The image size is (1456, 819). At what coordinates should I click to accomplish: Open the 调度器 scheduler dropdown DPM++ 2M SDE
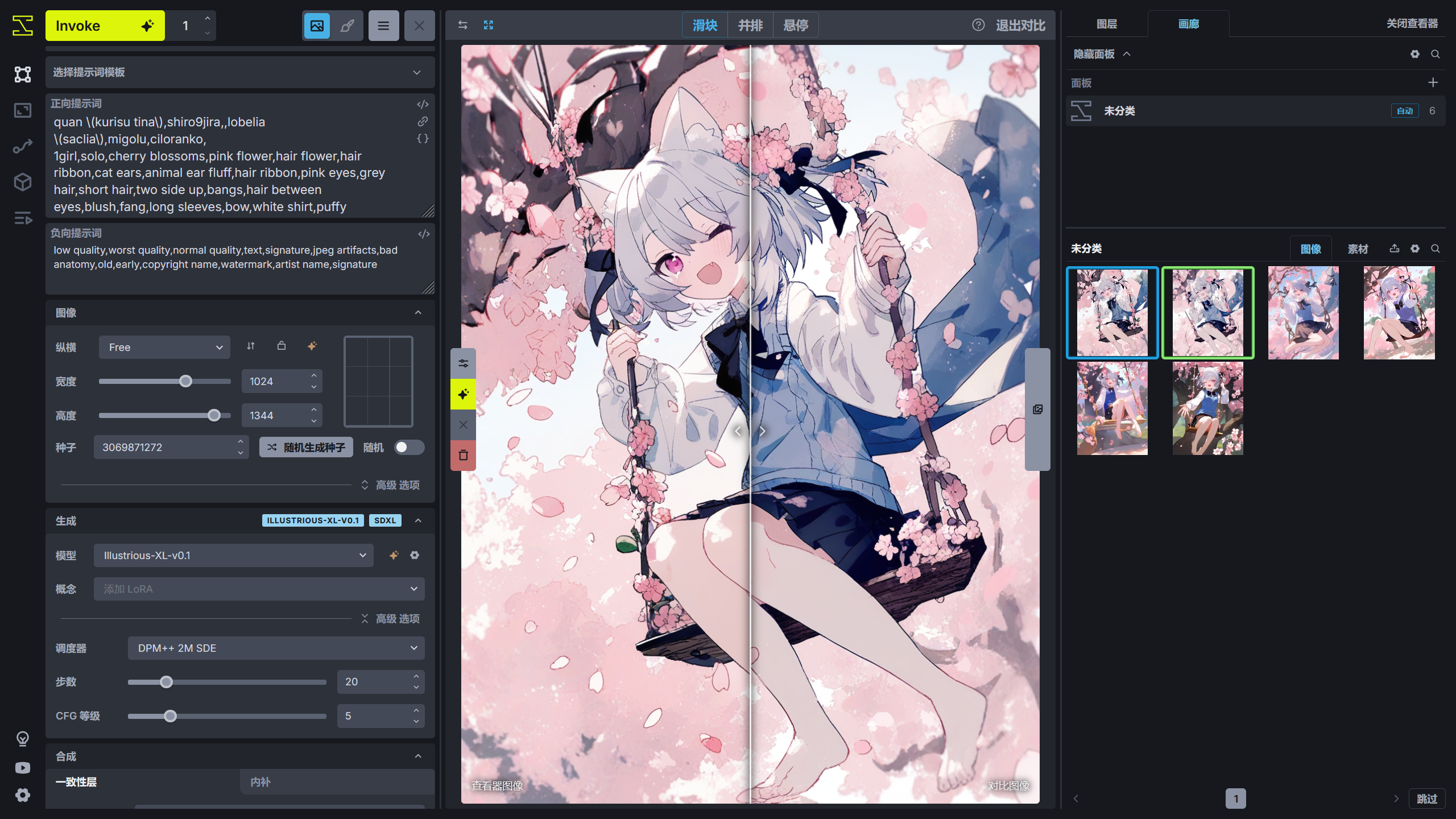click(x=276, y=648)
